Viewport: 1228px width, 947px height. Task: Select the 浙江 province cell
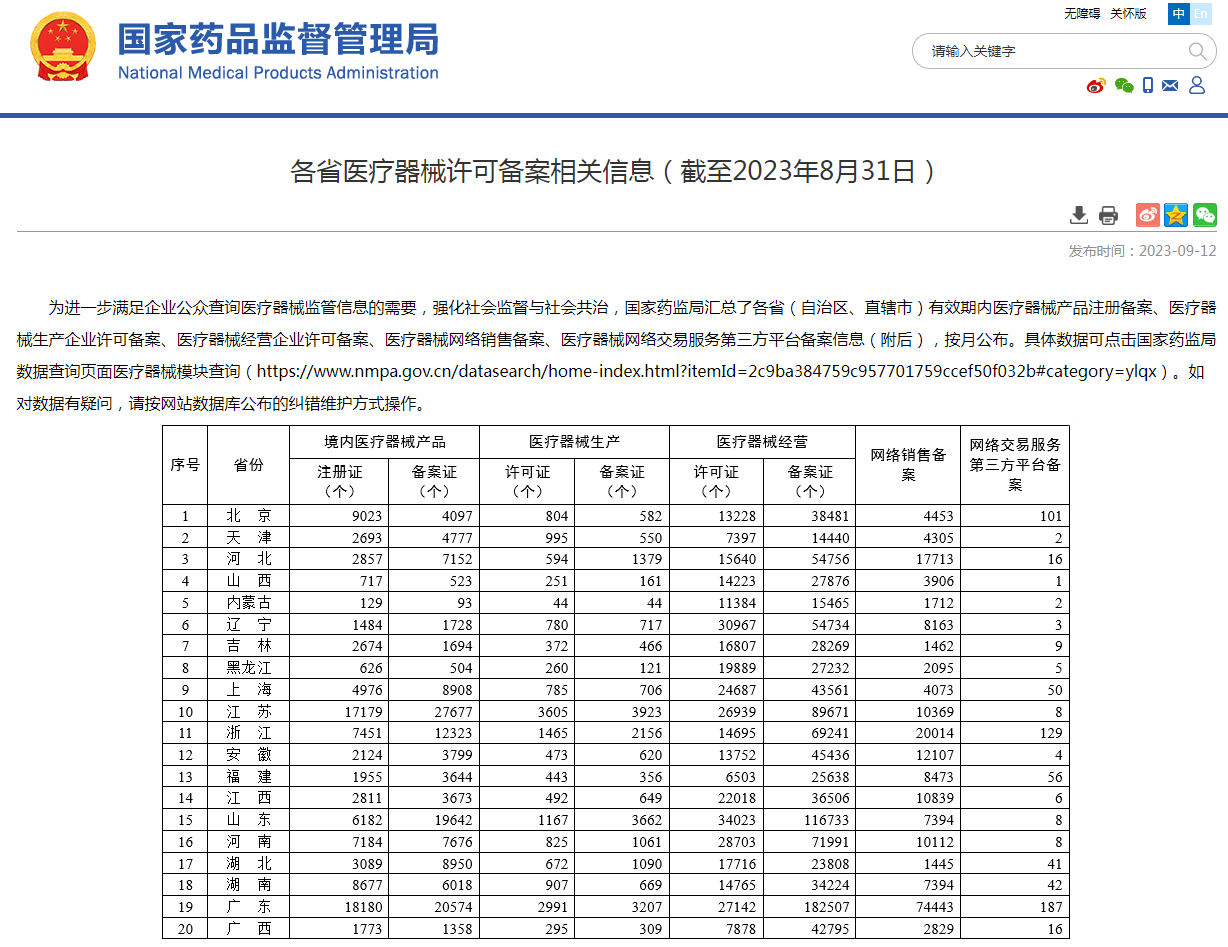pyautogui.click(x=249, y=733)
